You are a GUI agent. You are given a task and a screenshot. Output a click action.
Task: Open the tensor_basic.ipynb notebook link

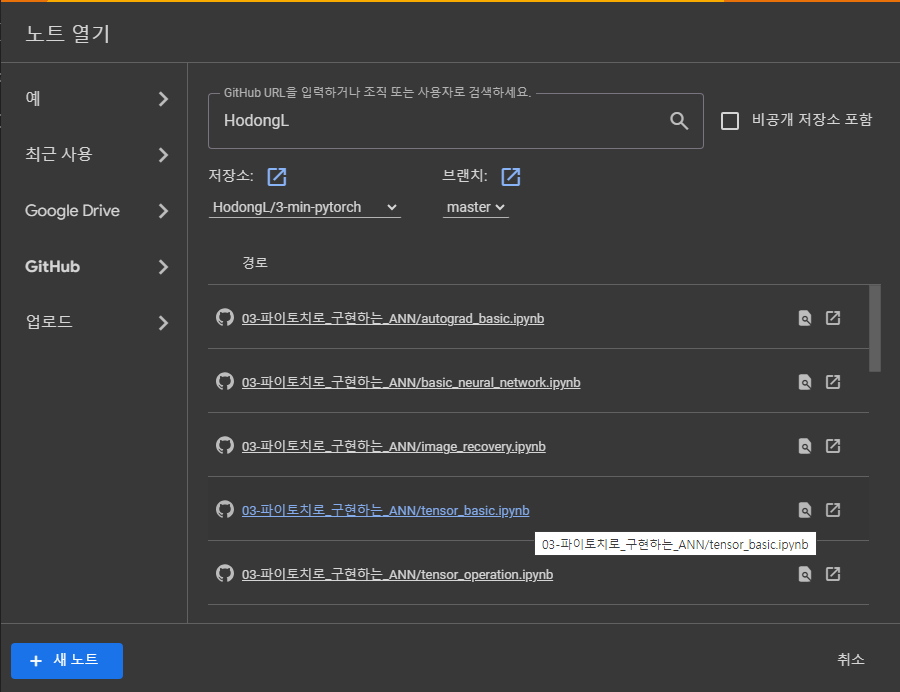(x=385, y=511)
